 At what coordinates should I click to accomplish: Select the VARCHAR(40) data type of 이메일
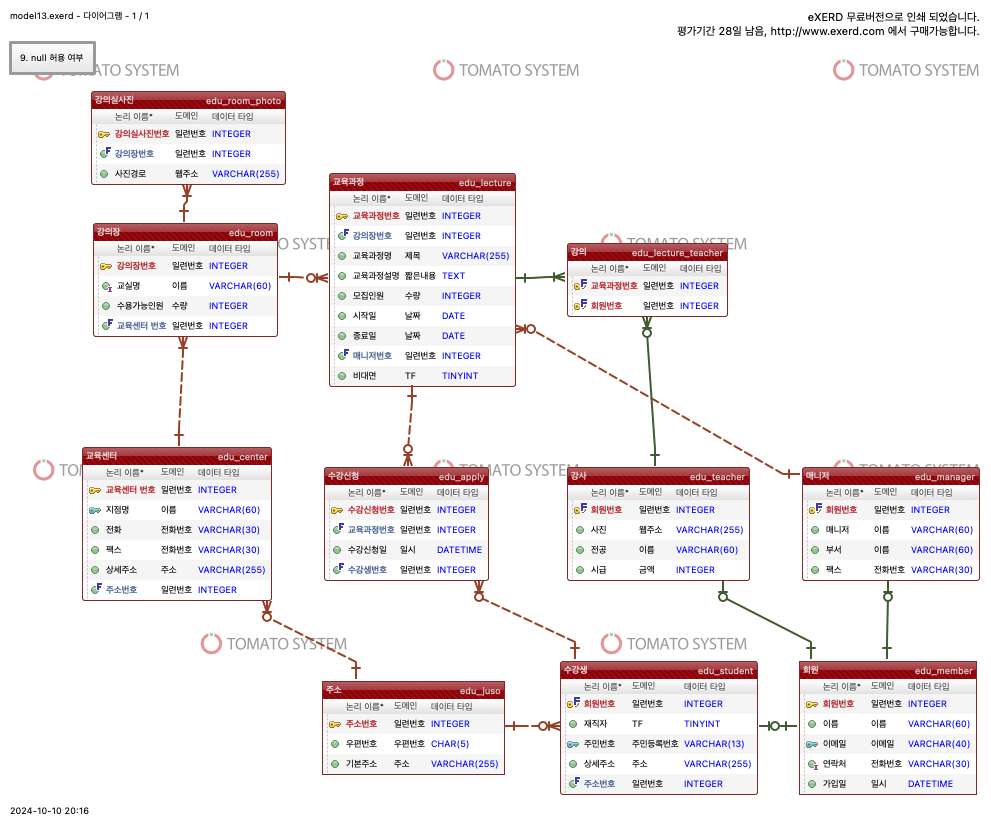tap(939, 744)
